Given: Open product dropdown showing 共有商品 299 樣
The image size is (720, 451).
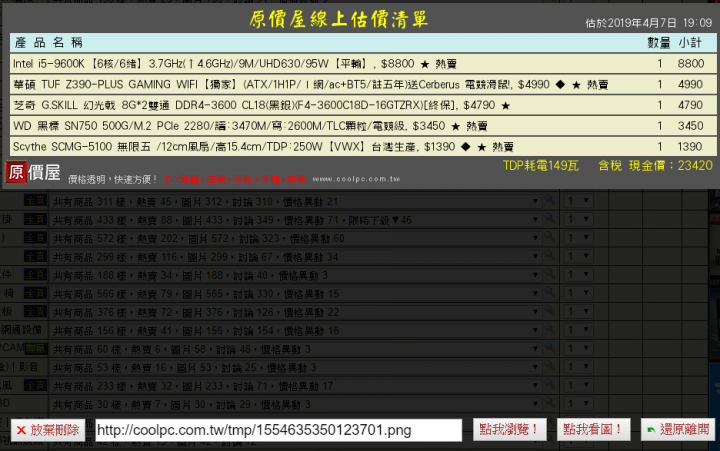Looking at the screenshot, I should click(x=295, y=257).
